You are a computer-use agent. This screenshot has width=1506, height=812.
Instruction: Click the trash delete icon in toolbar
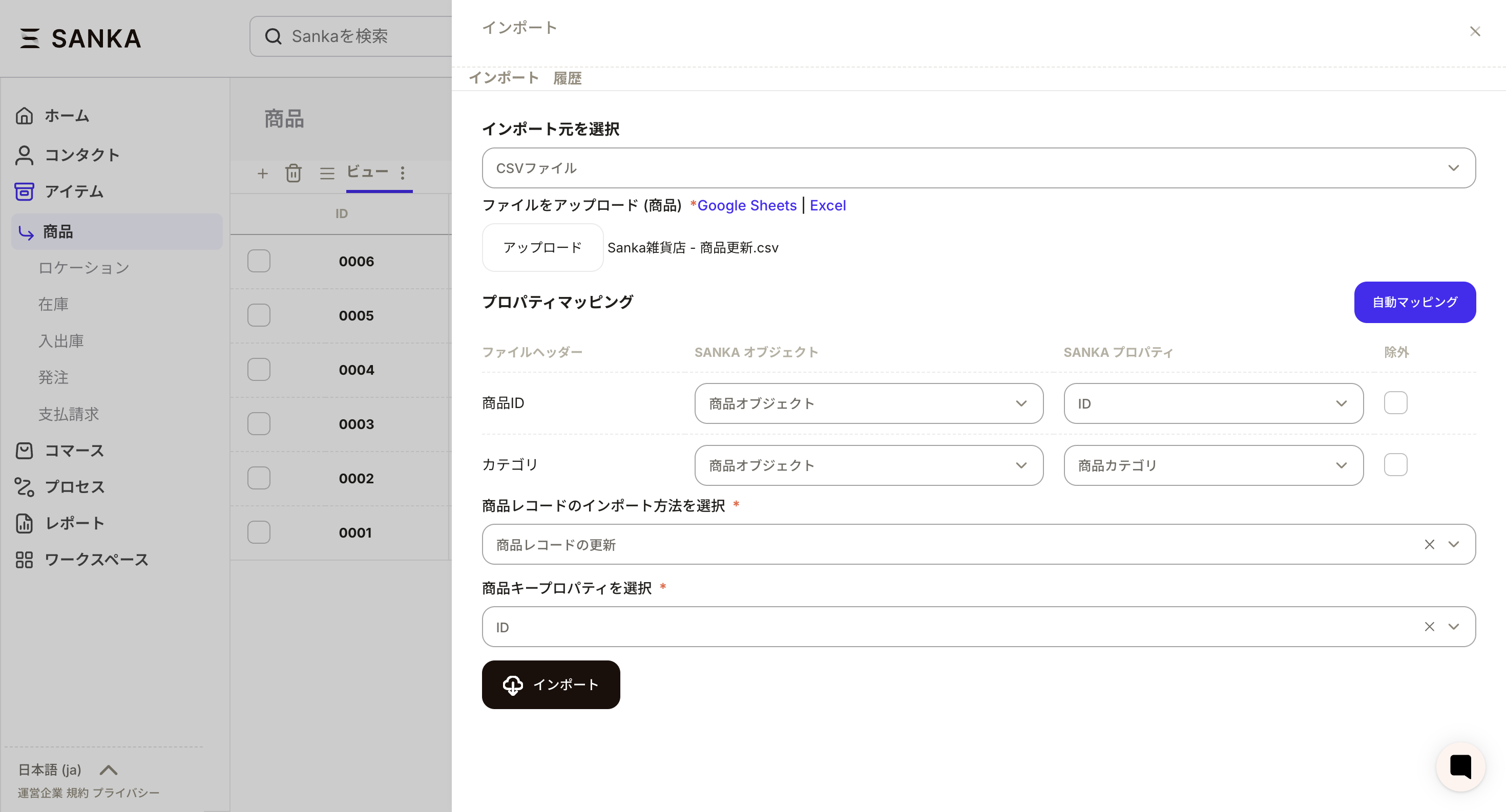pos(294,173)
